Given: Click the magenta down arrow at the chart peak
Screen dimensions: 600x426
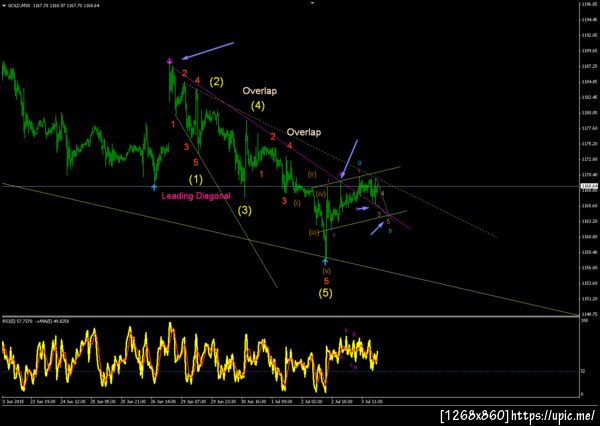Looking at the screenshot, I should pyautogui.click(x=170, y=60).
